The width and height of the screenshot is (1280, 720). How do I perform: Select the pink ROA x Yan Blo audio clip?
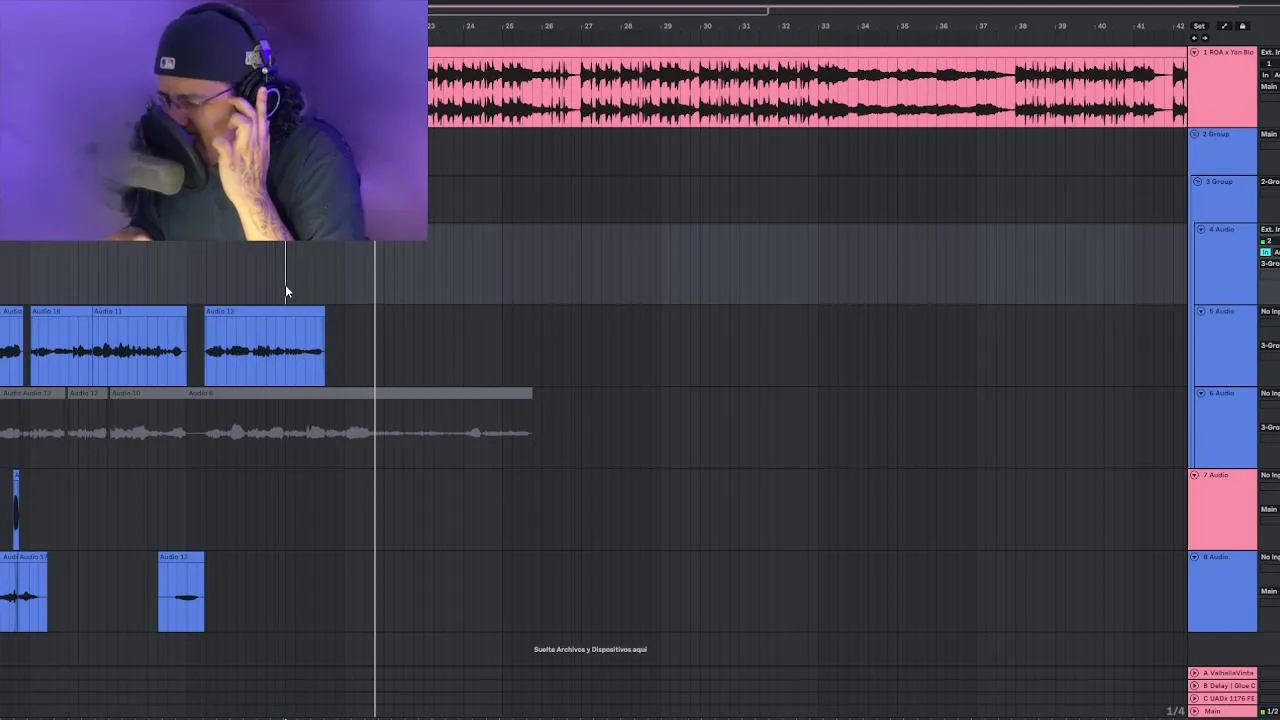pos(808,87)
